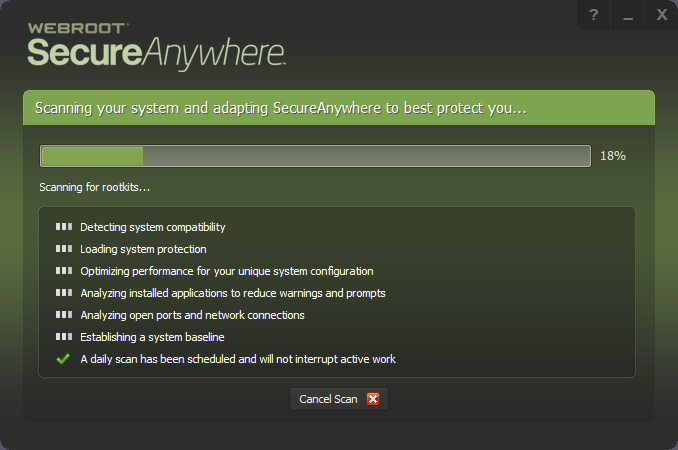Click the Webroot SecureAnywhere logo
This screenshot has height=450, width=678.
pos(156,43)
